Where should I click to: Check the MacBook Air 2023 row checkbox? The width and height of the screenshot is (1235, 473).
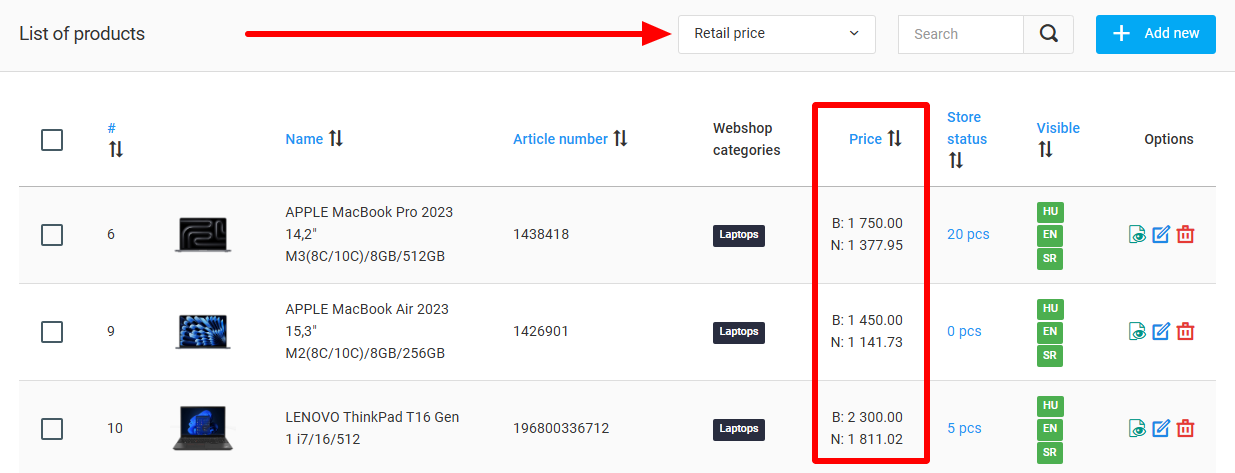[52, 331]
